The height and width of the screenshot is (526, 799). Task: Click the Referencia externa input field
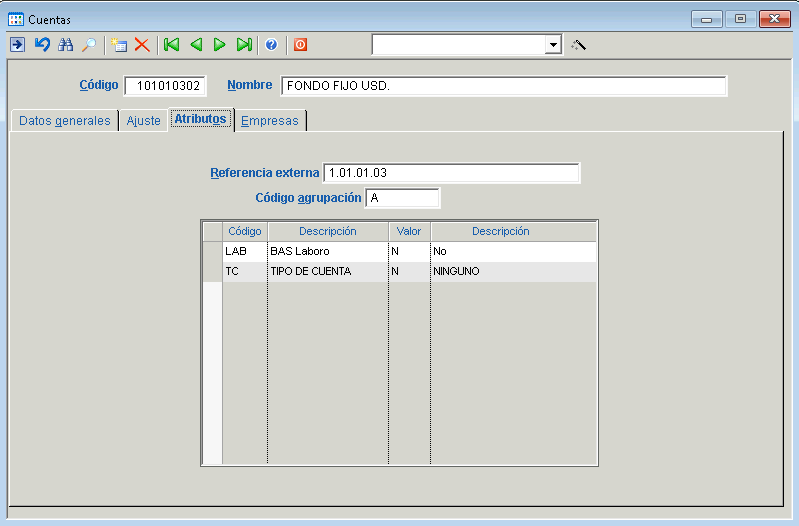pyautogui.click(x=451, y=173)
